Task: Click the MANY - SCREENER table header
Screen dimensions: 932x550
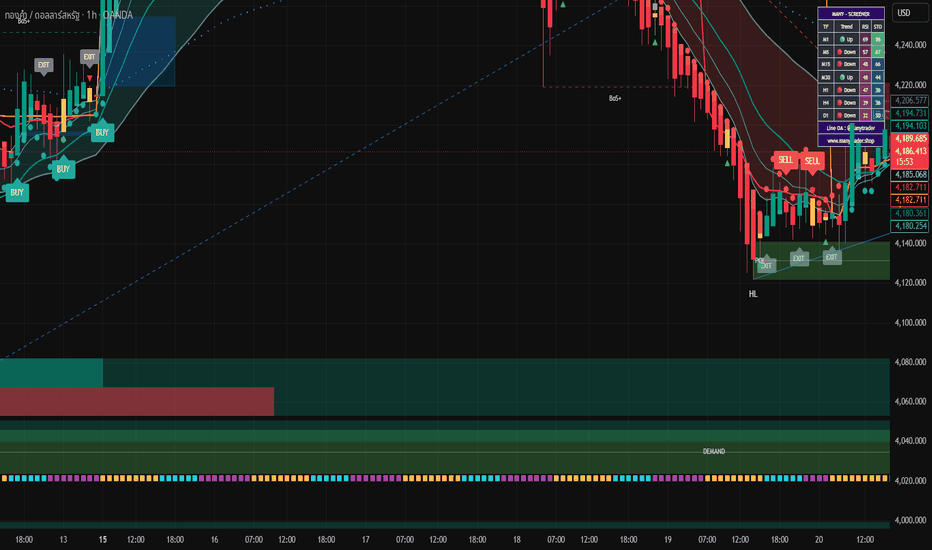Action: [851, 14]
